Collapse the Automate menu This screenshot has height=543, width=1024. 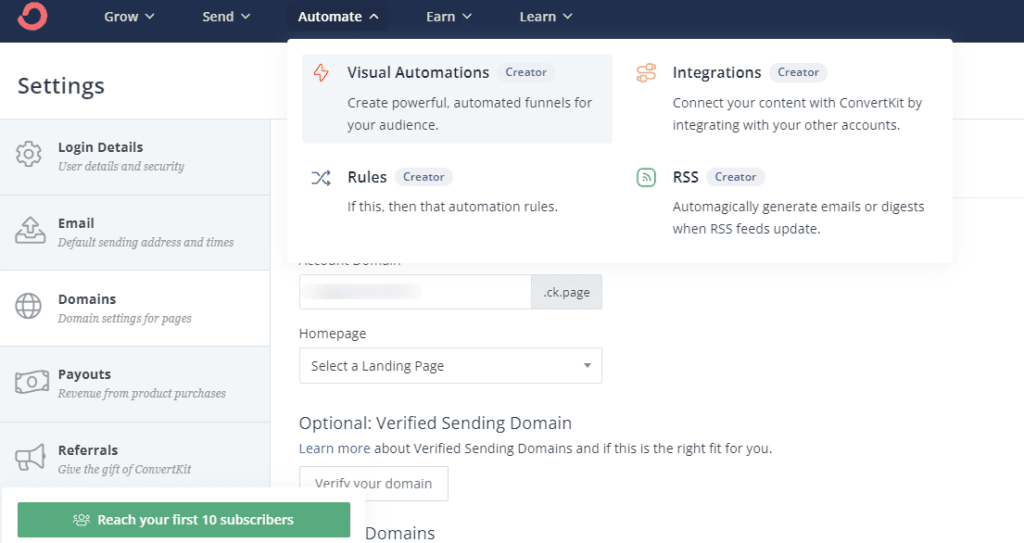pos(338,16)
